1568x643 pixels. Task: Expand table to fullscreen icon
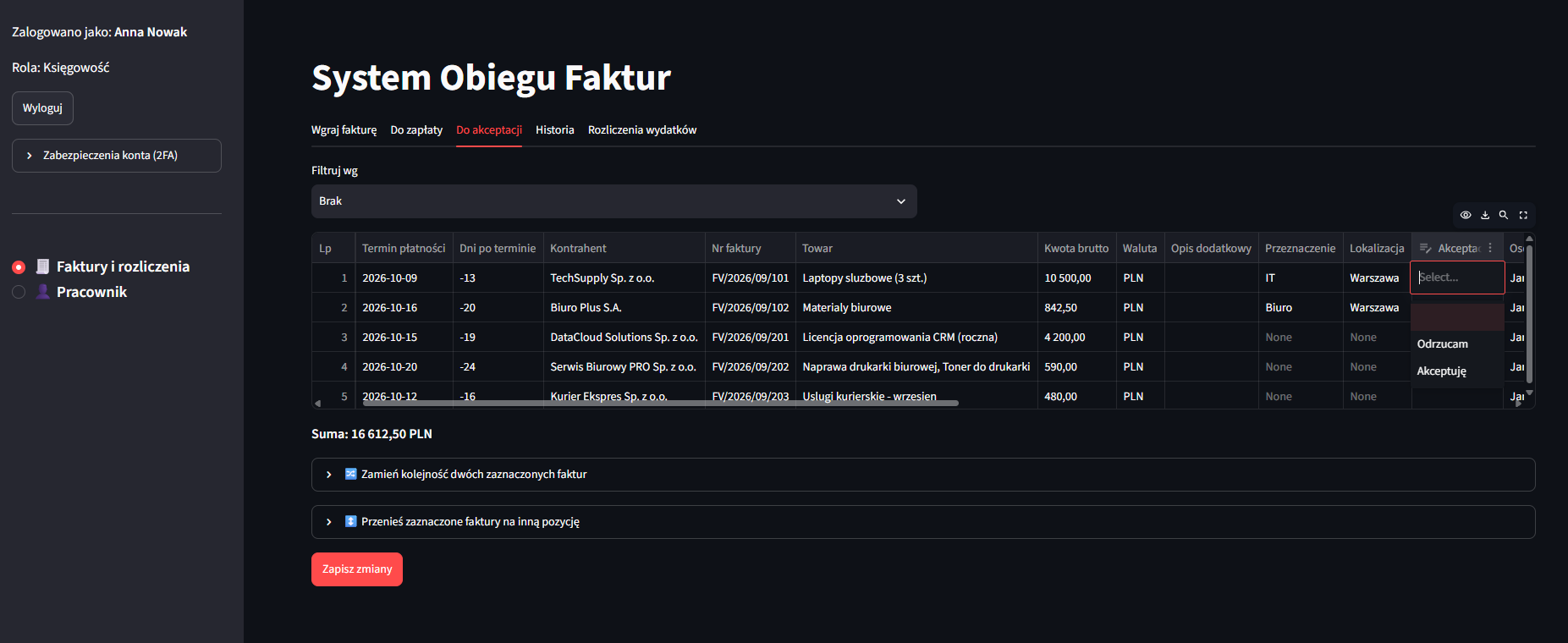click(x=1523, y=215)
